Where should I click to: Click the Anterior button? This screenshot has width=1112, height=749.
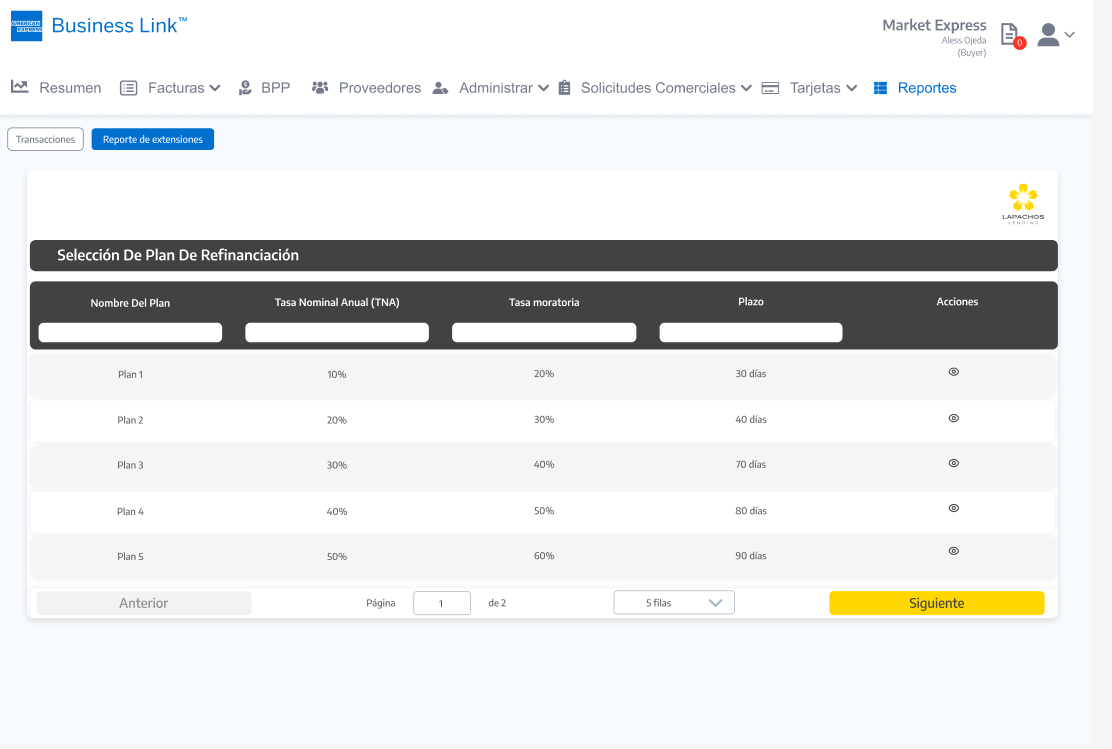[144, 603]
